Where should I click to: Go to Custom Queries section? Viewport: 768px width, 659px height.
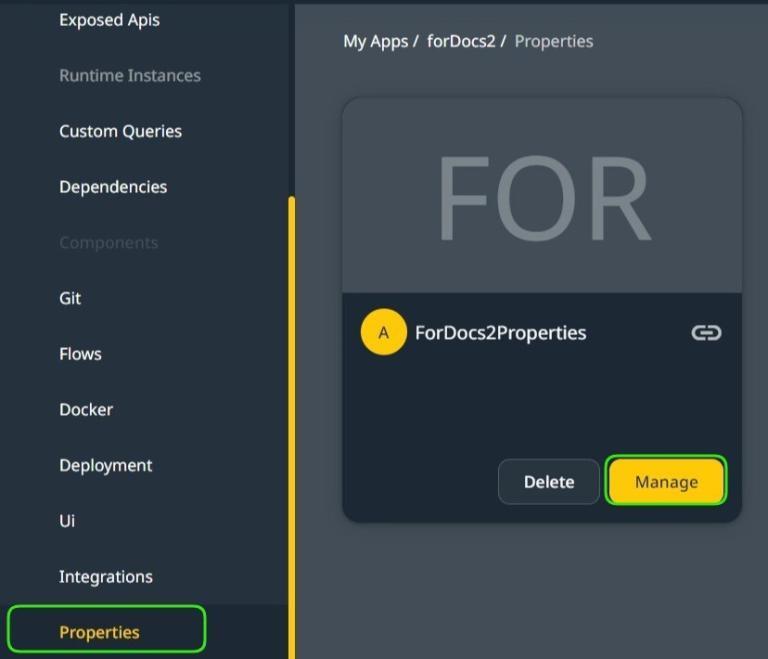120,131
